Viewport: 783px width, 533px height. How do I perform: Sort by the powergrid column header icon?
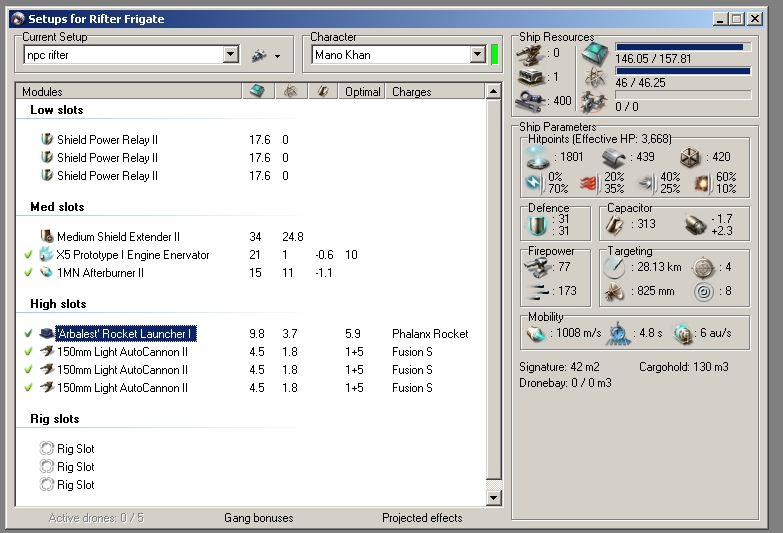pos(291,91)
